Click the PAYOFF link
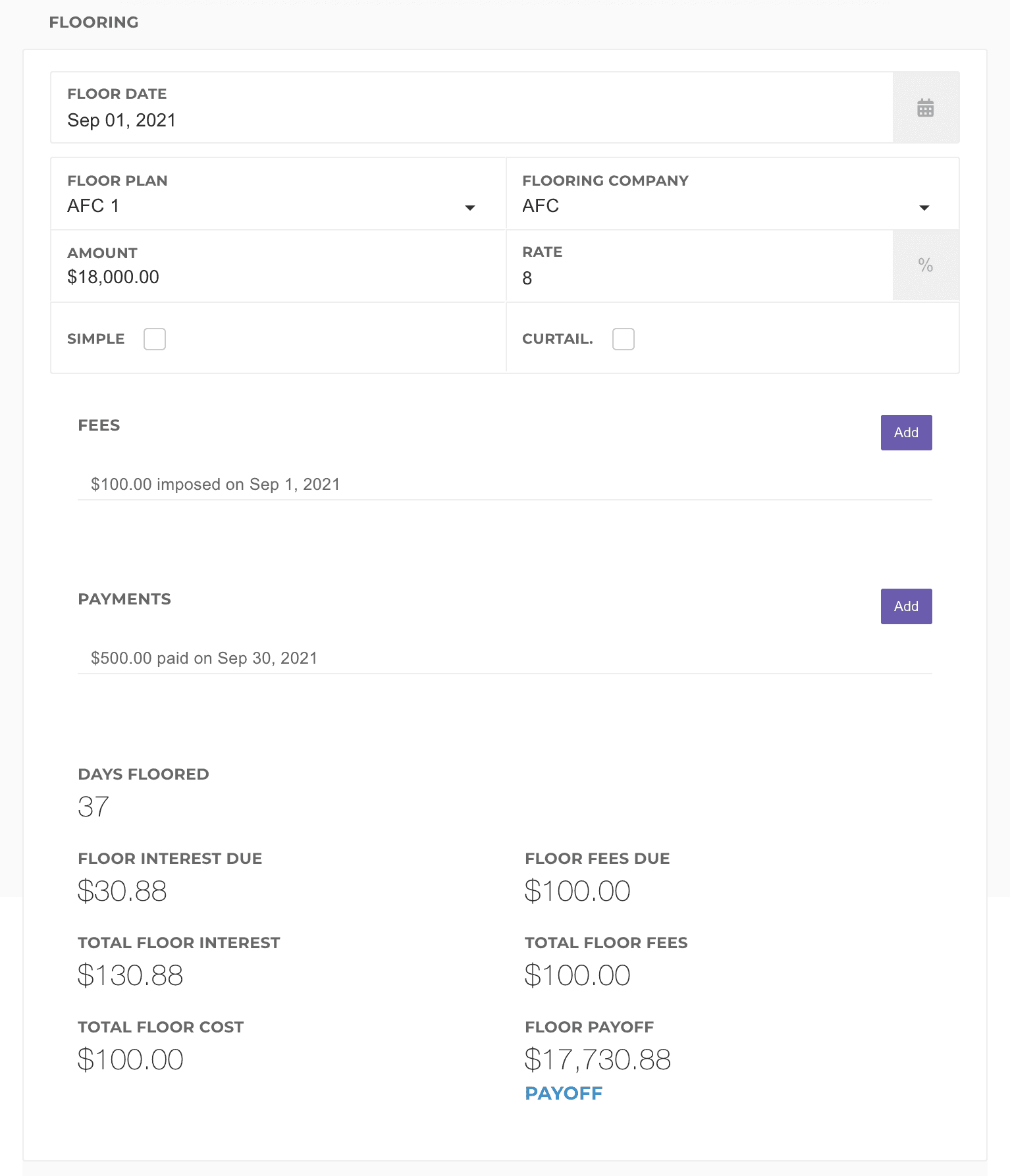The width and height of the screenshot is (1010, 1176). (564, 1093)
